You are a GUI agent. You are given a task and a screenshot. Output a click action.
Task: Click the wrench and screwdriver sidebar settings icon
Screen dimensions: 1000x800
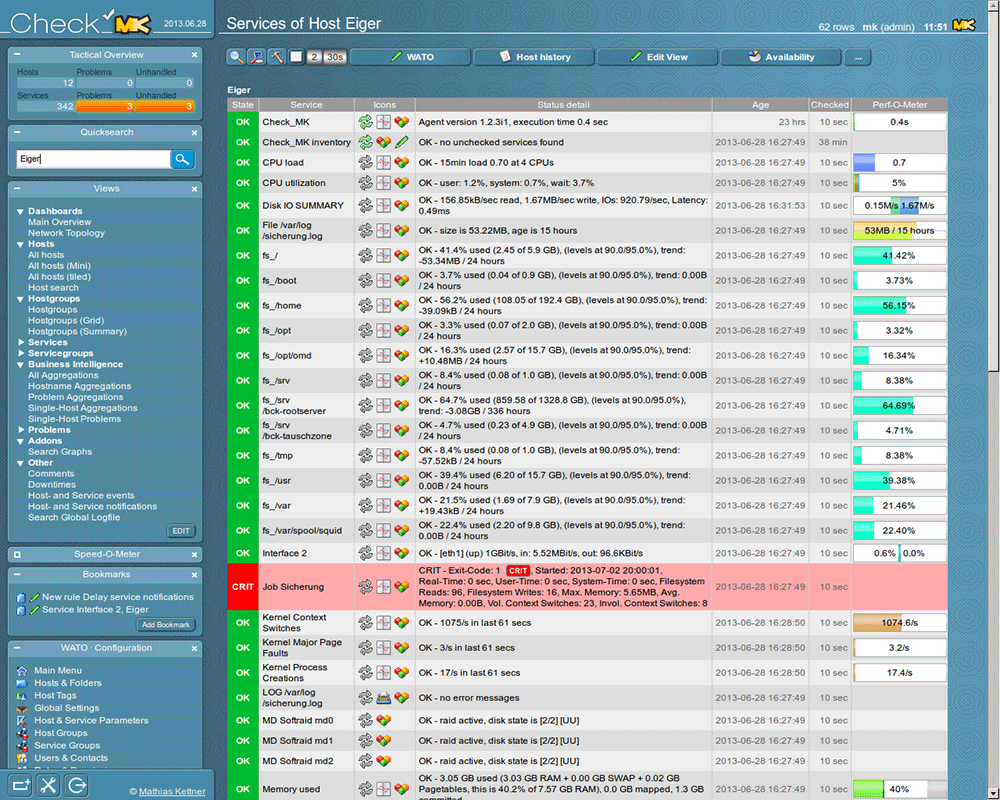tap(48, 785)
